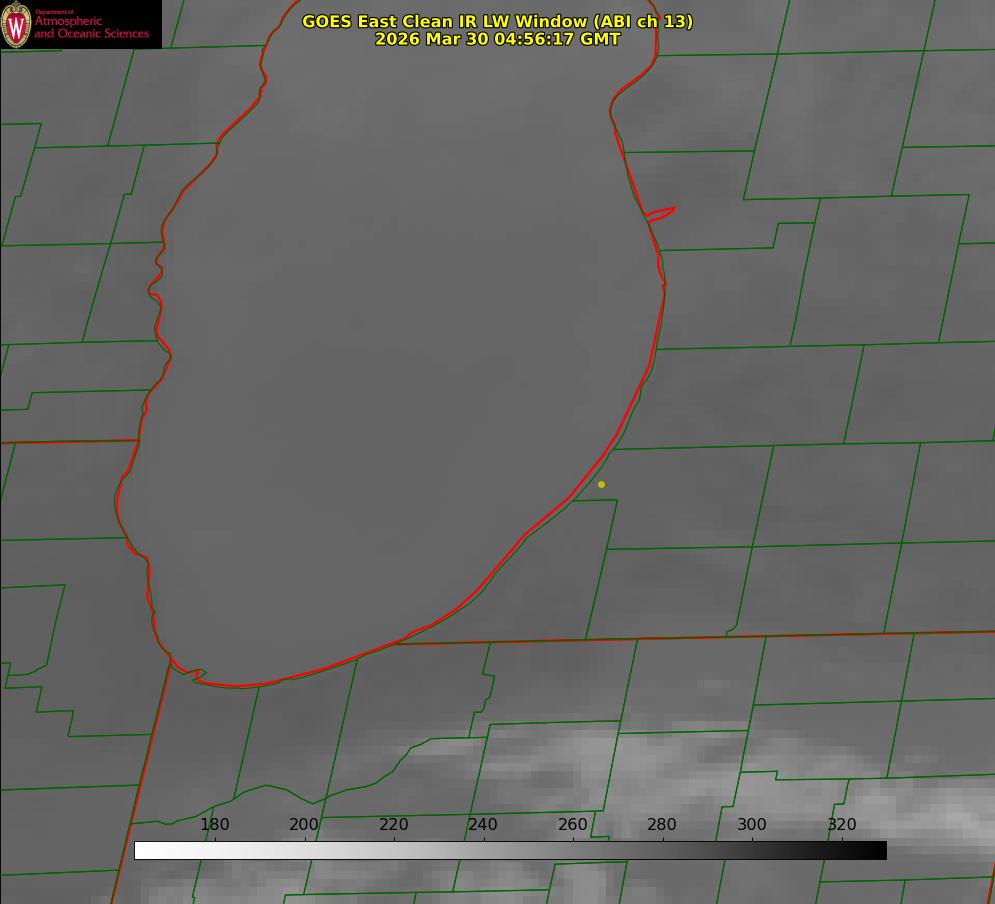Click the 320 colorbar label
This screenshot has width=995, height=904.
click(x=842, y=824)
